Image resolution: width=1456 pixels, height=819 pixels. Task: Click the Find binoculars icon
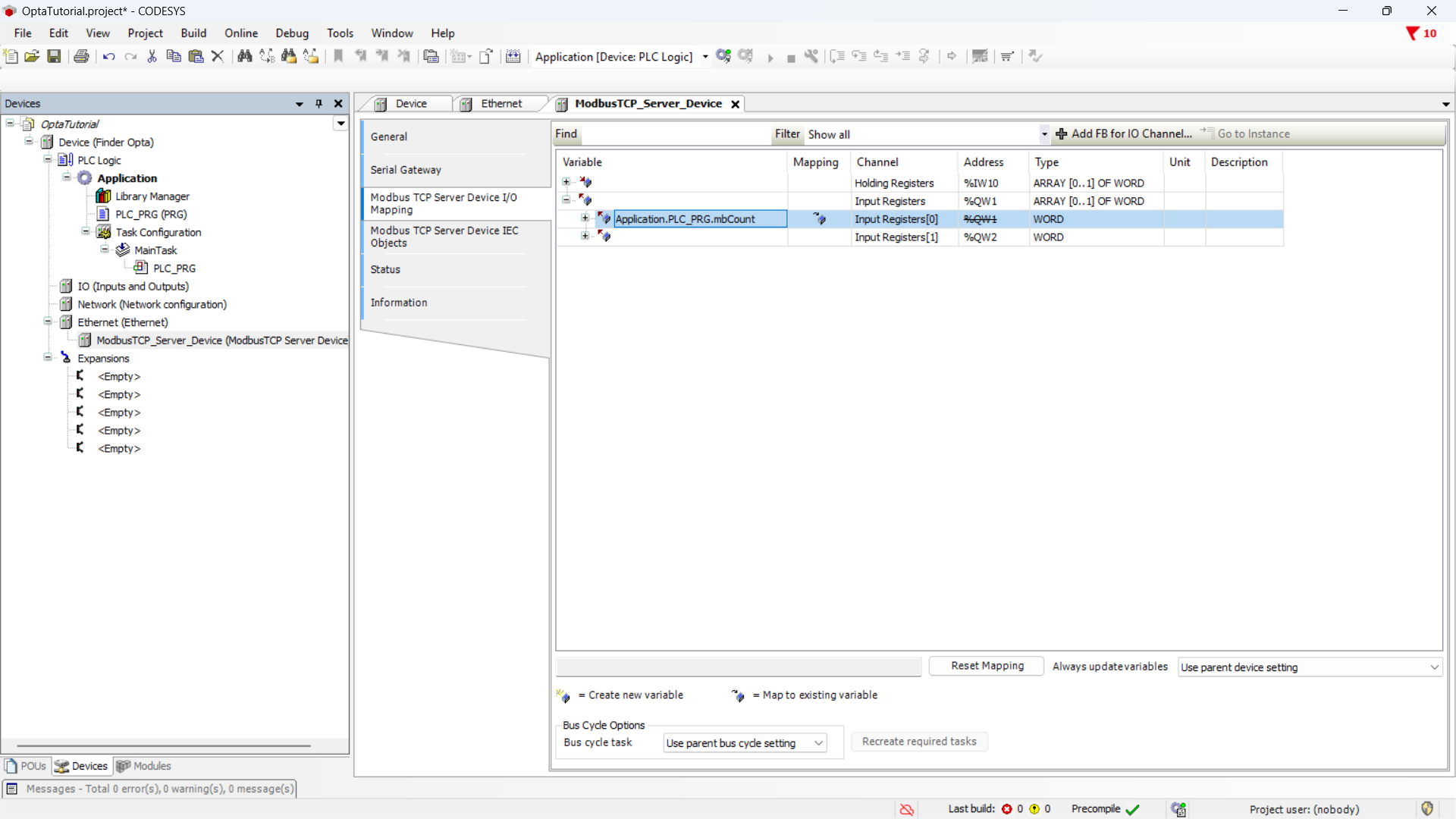[x=244, y=56]
